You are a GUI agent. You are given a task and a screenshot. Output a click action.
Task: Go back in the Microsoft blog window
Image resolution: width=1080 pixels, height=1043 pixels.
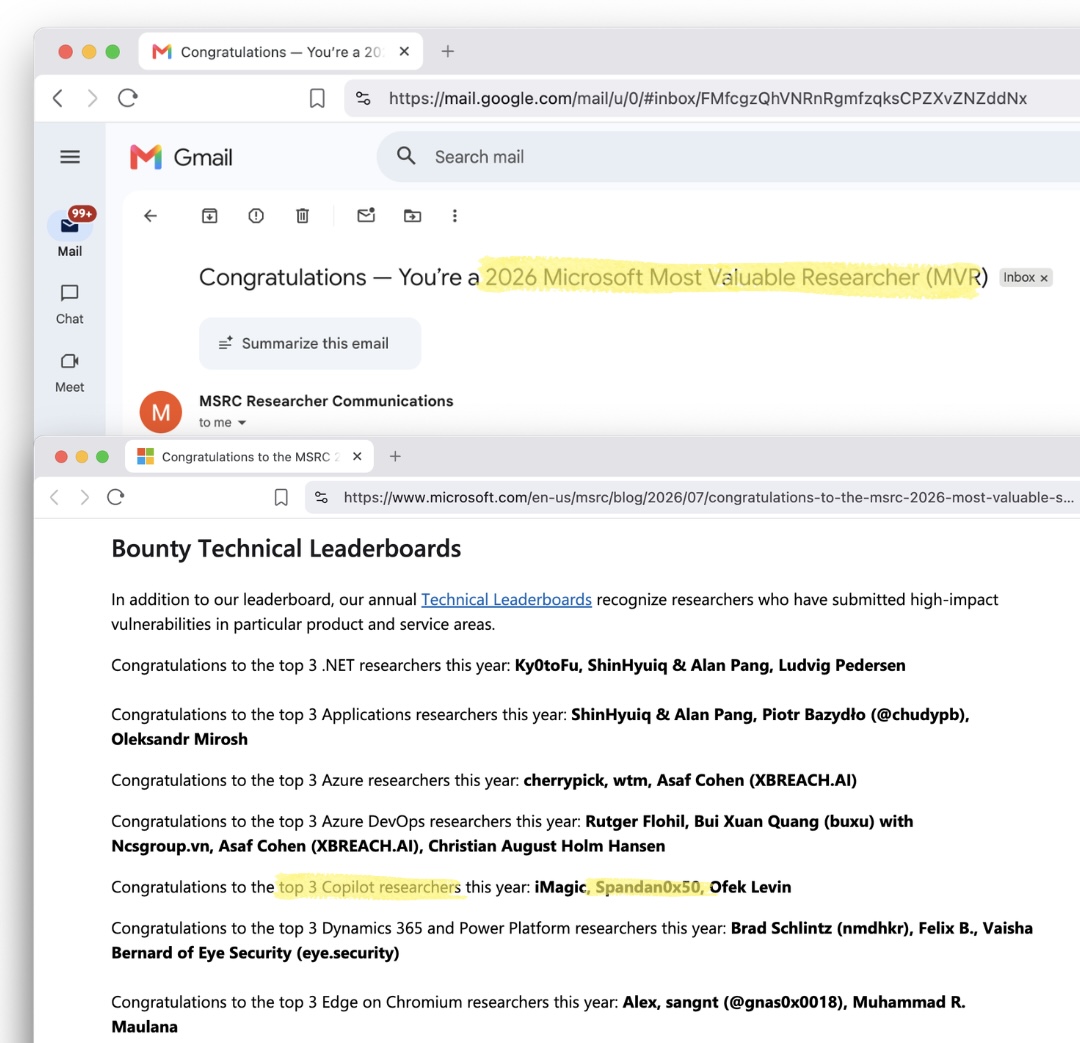[55, 497]
